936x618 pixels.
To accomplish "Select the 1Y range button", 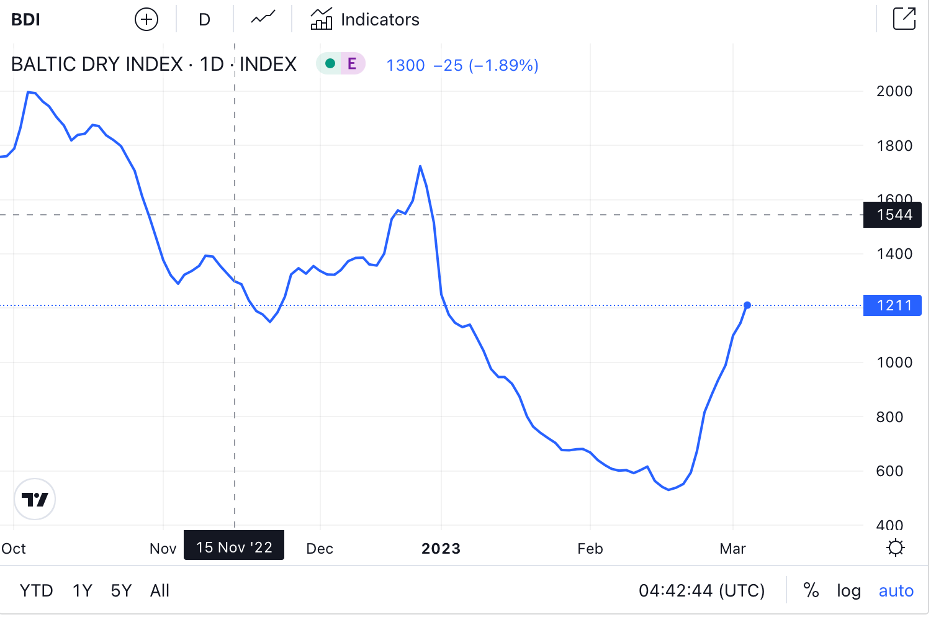I will (x=82, y=590).
